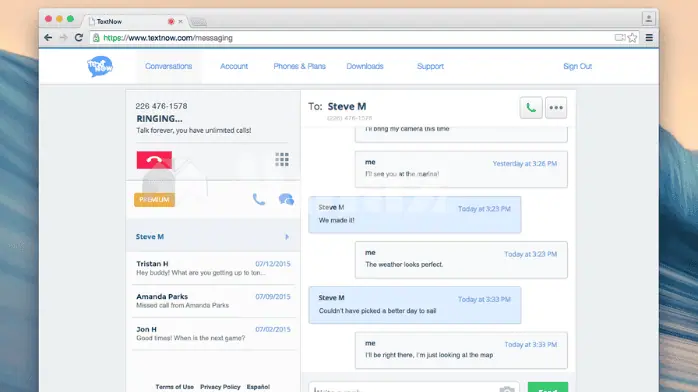Go forward in browser

[63, 38]
